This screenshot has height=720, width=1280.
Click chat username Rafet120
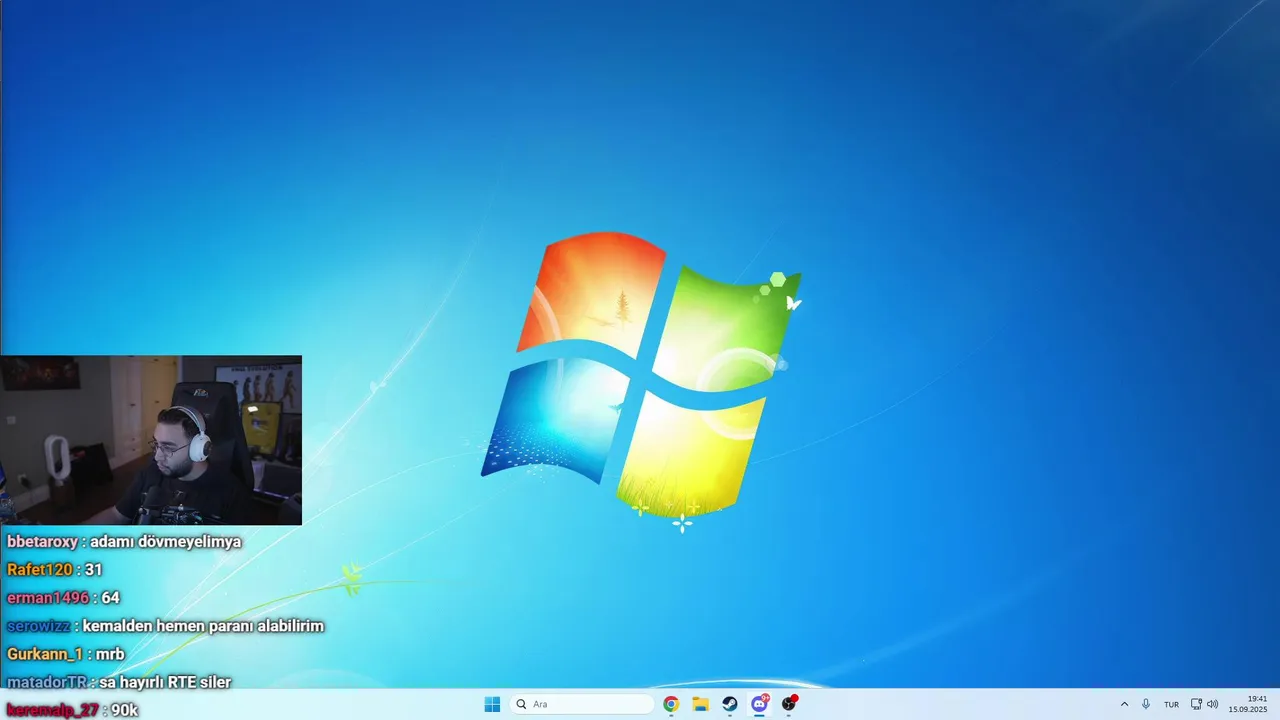[x=40, y=569]
